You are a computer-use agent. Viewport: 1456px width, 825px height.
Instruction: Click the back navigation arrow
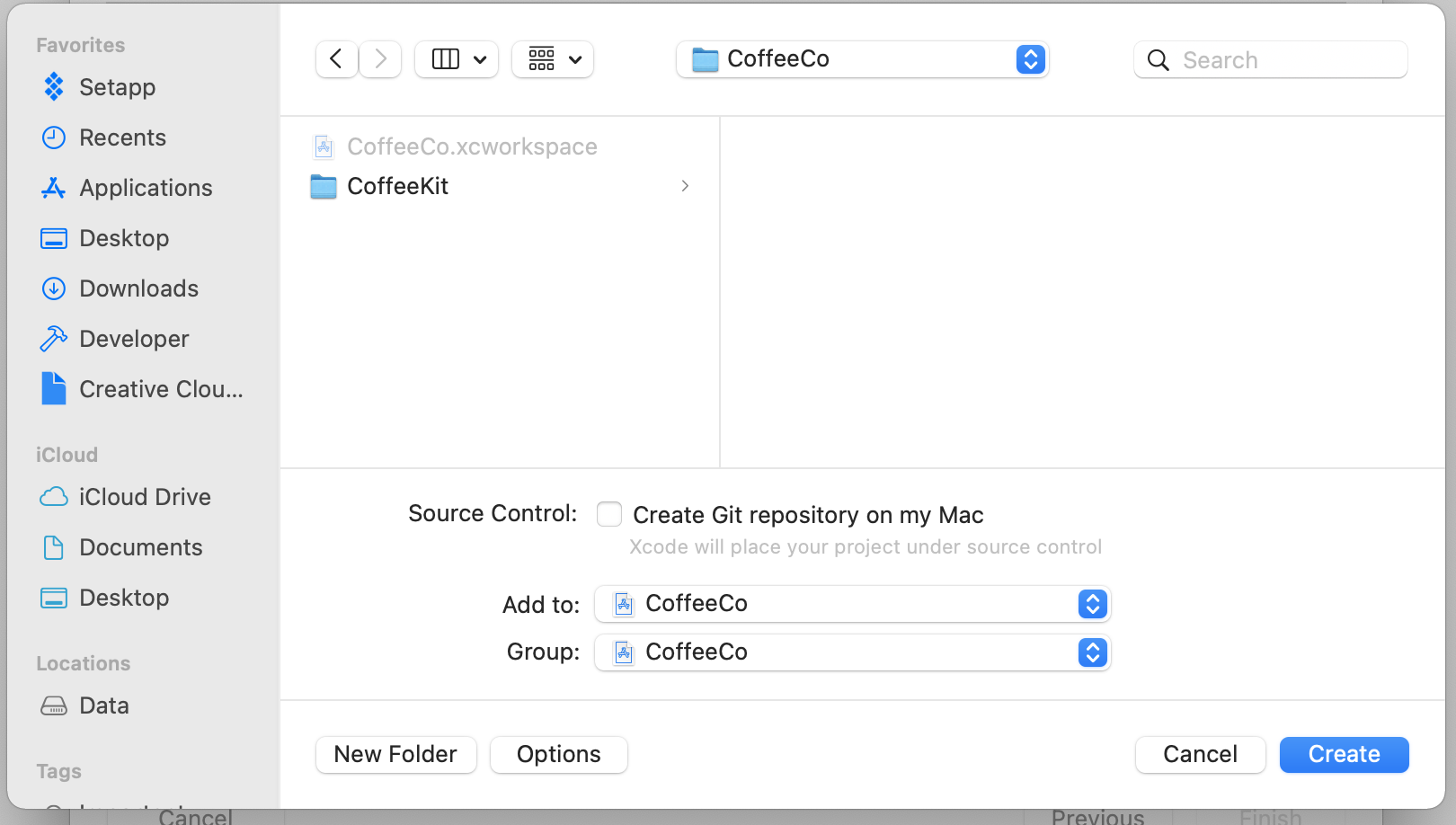pos(336,59)
